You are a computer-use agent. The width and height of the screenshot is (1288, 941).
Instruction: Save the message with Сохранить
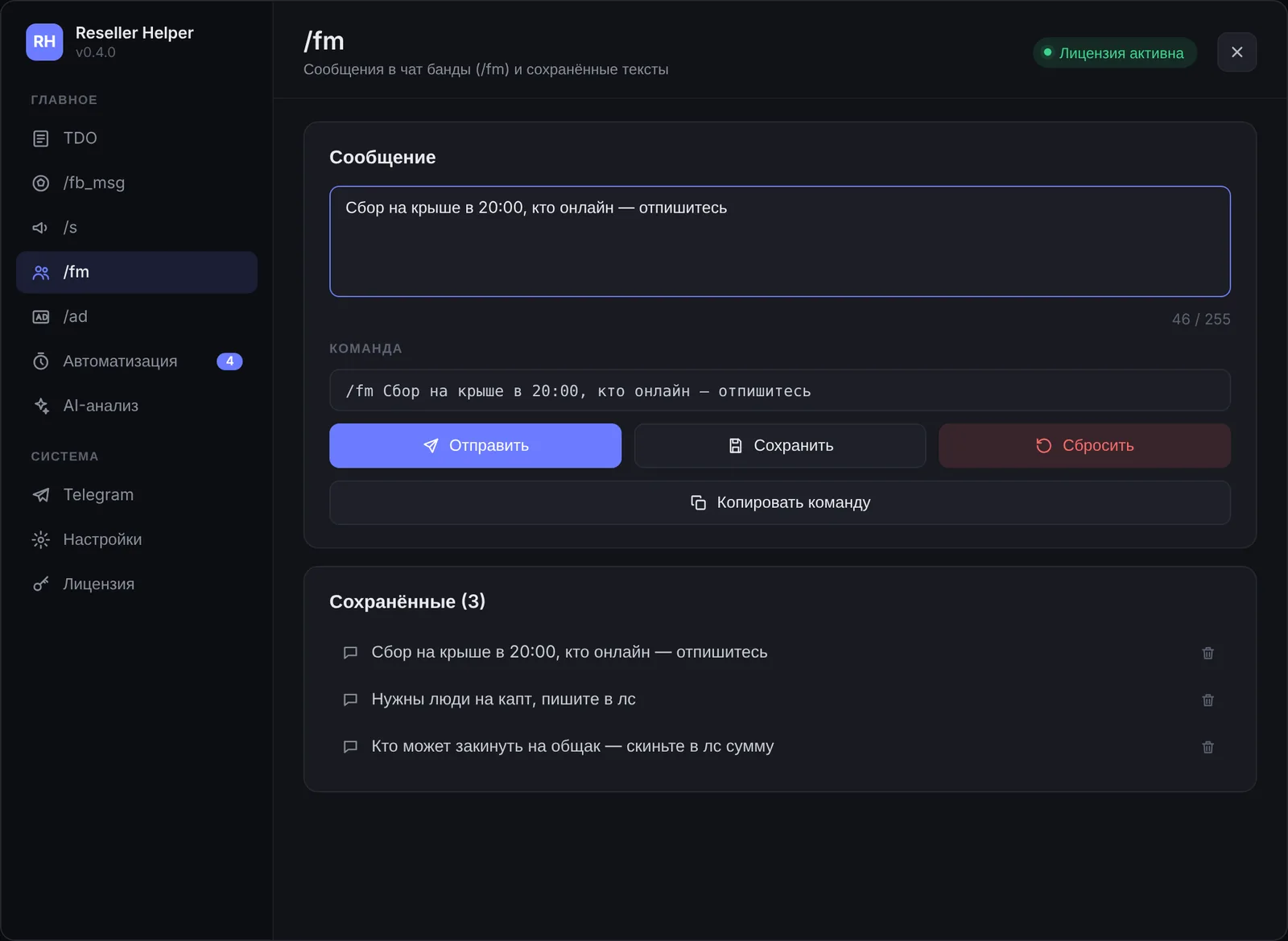click(x=780, y=446)
